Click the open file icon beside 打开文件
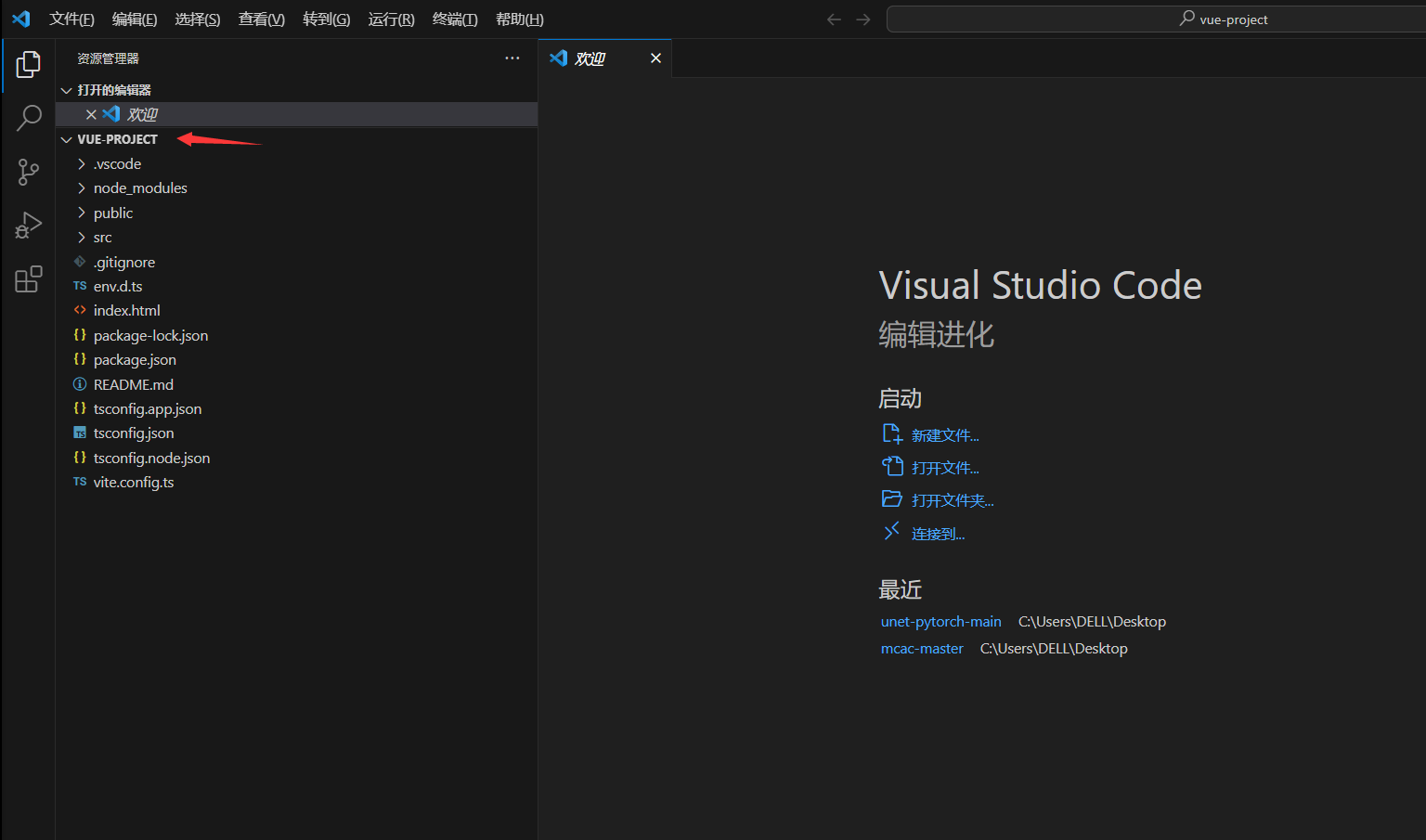The width and height of the screenshot is (1426, 840). pos(891,467)
